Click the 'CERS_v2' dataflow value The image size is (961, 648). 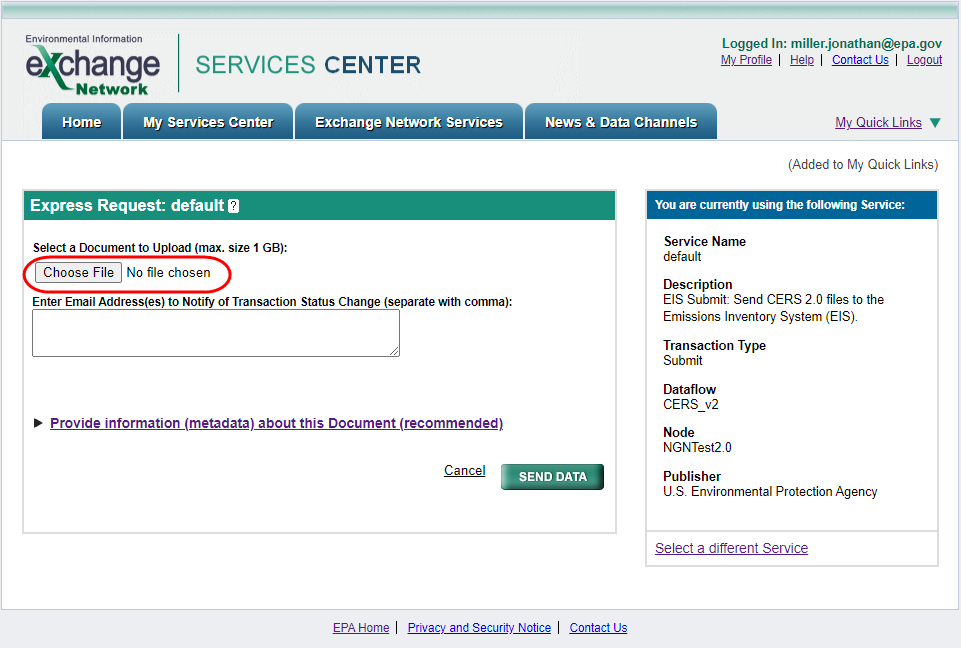pyautogui.click(x=691, y=405)
